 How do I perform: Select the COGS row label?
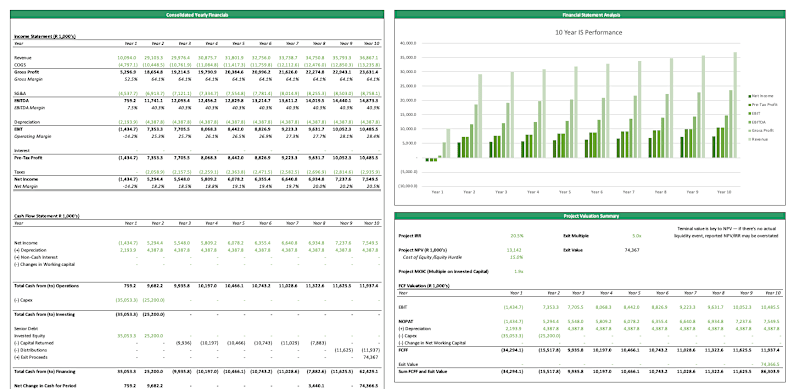tap(19, 65)
